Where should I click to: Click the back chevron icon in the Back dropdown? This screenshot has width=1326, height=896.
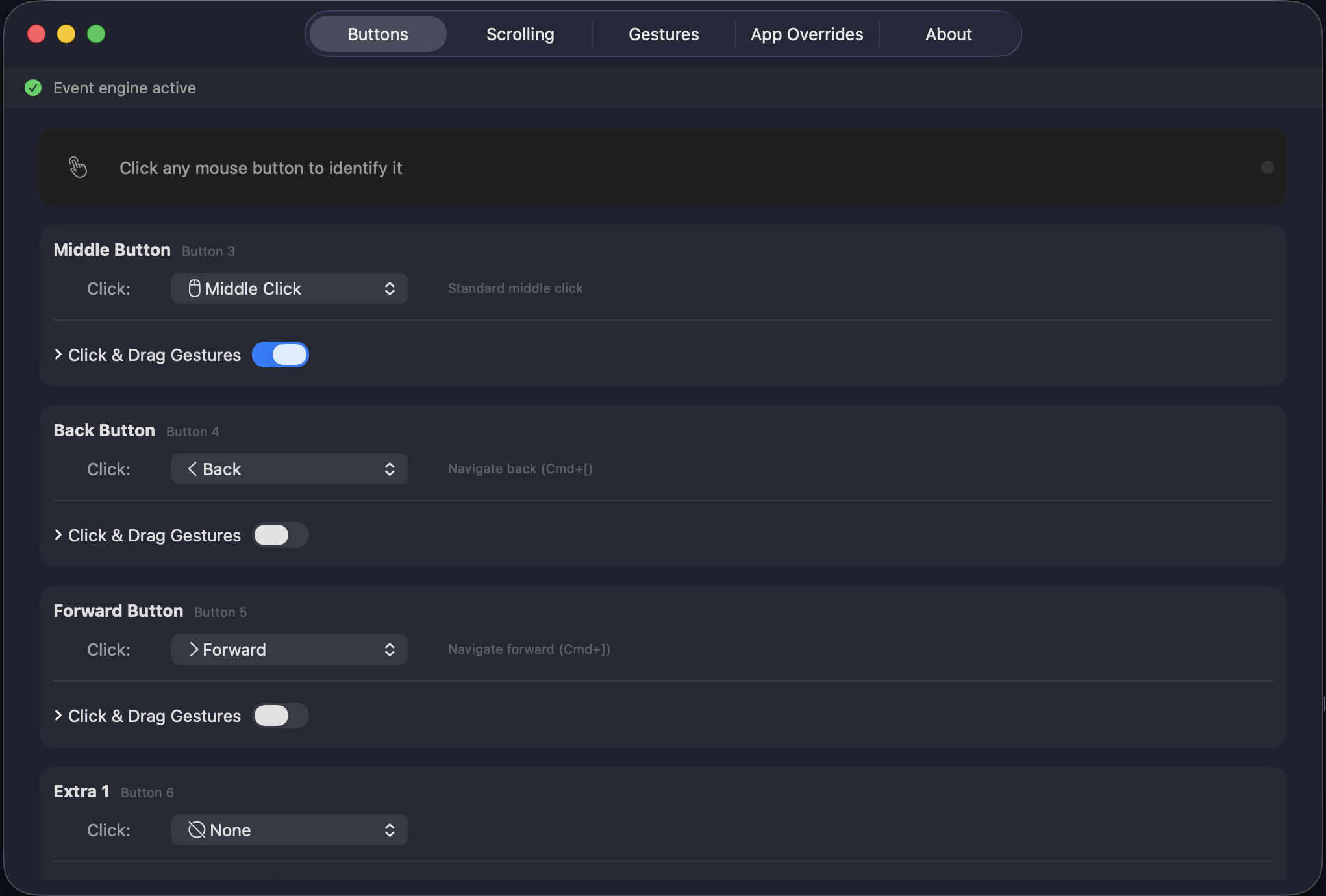tap(192, 469)
